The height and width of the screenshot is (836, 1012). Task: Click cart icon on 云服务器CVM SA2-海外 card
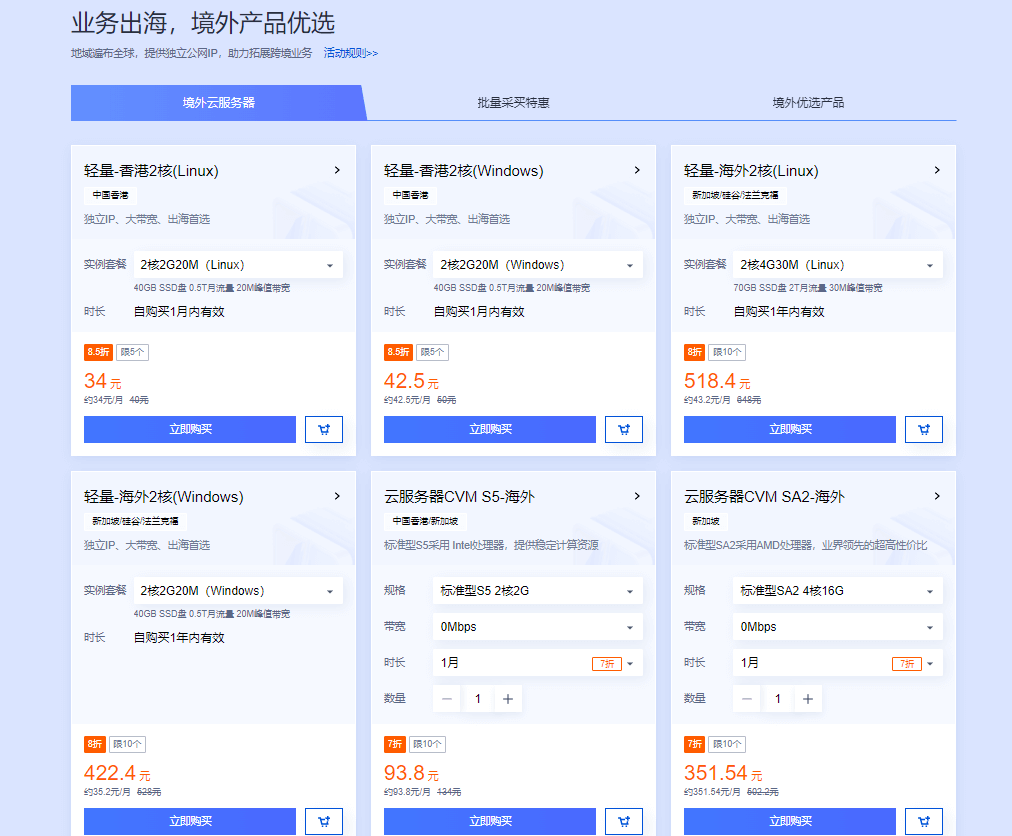tap(923, 821)
